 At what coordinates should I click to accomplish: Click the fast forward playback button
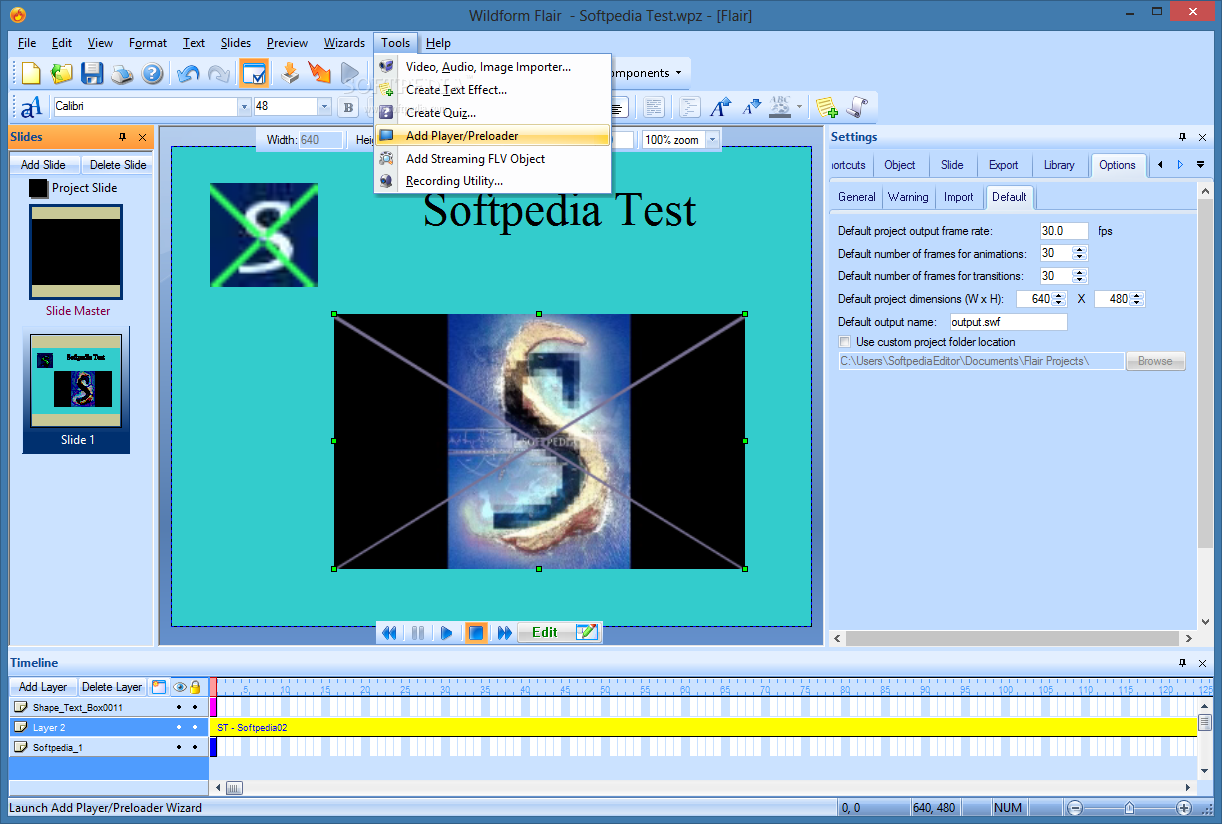505,632
